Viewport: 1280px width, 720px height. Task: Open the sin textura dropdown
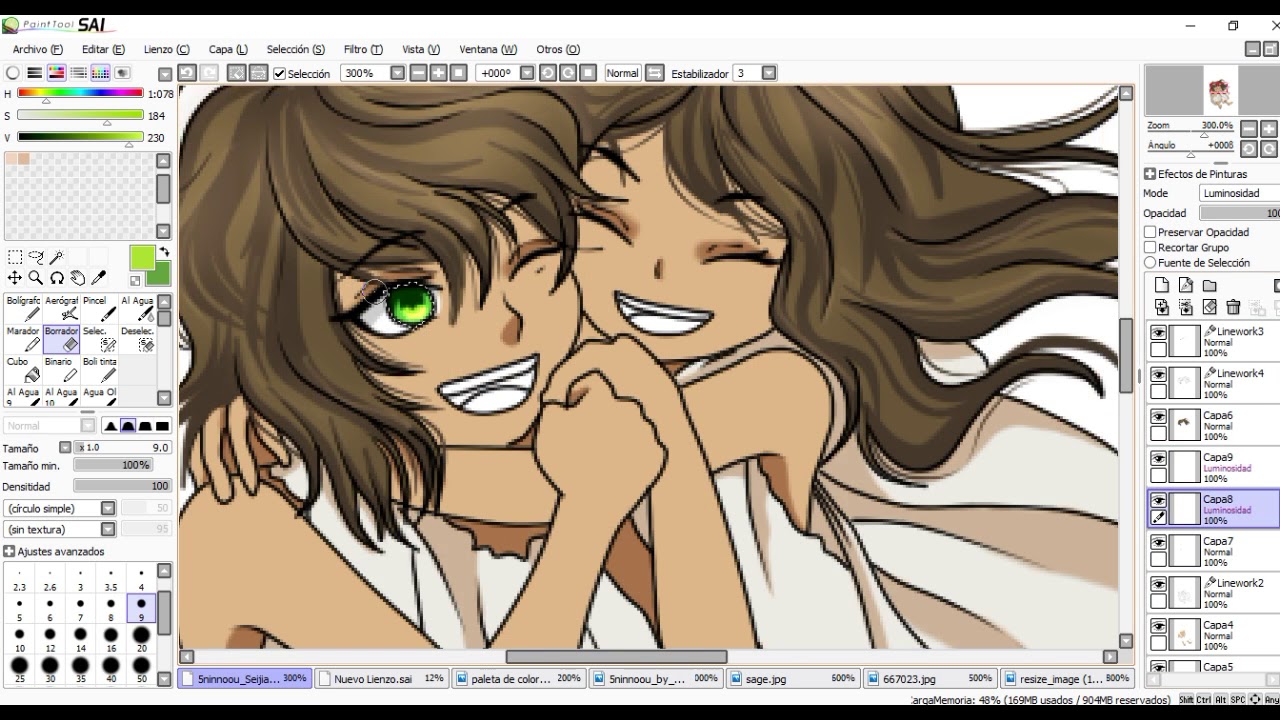tap(108, 529)
